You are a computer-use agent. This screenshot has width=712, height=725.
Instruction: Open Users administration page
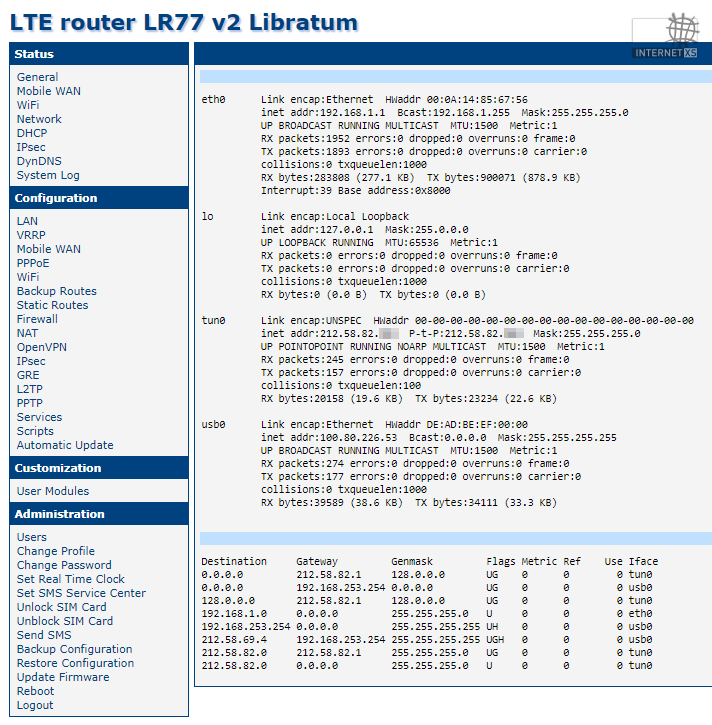pyautogui.click(x=31, y=537)
